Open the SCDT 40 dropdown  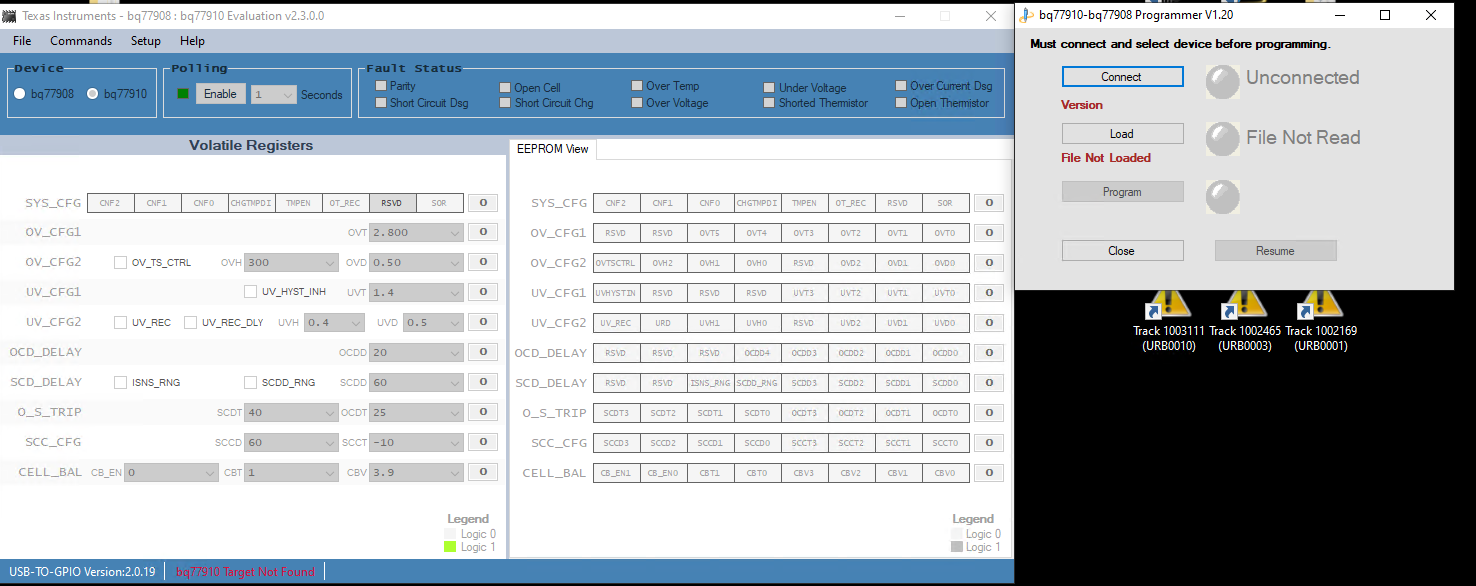tap(292, 413)
